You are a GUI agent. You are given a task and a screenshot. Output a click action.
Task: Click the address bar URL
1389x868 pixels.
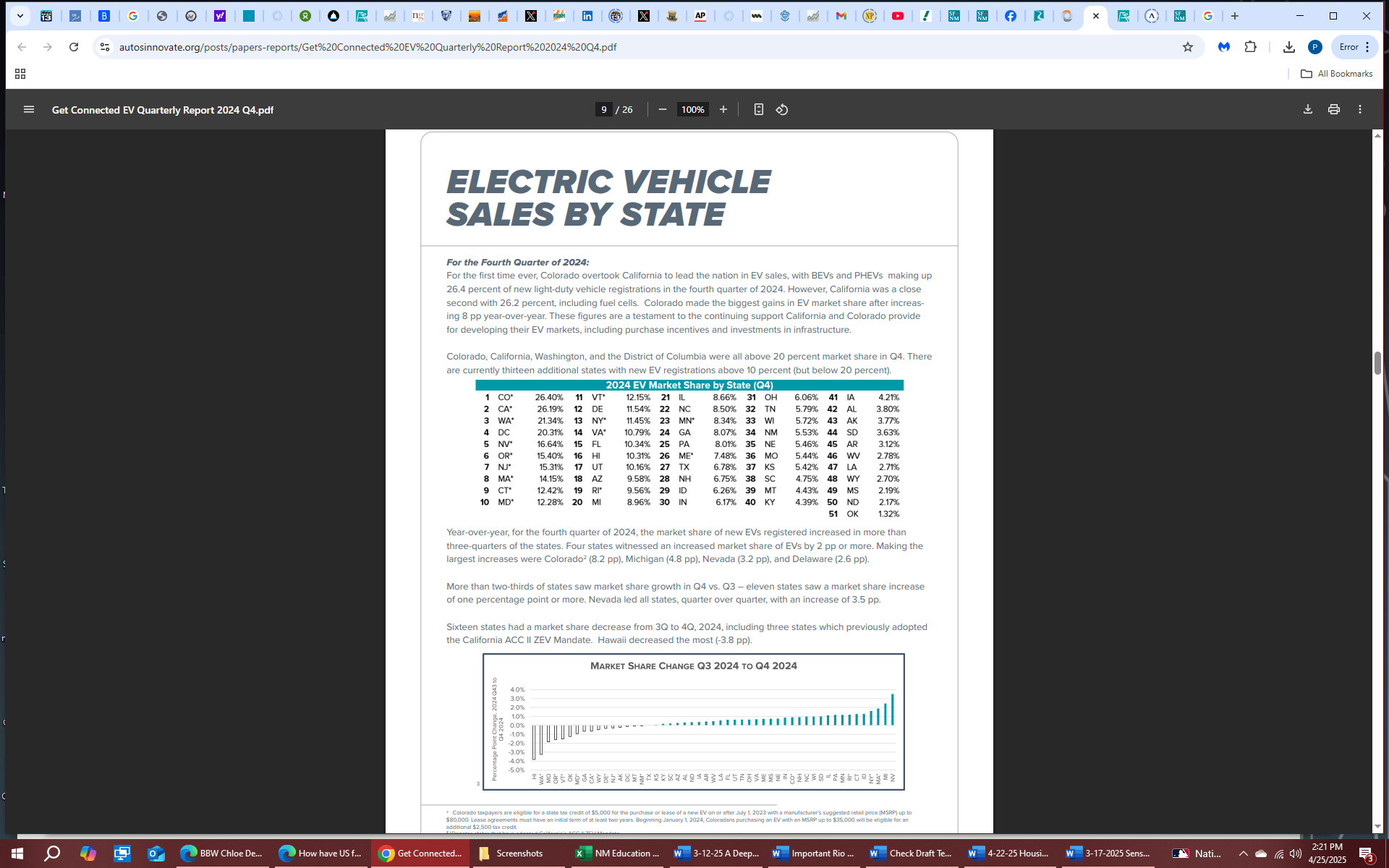point(368,47)
